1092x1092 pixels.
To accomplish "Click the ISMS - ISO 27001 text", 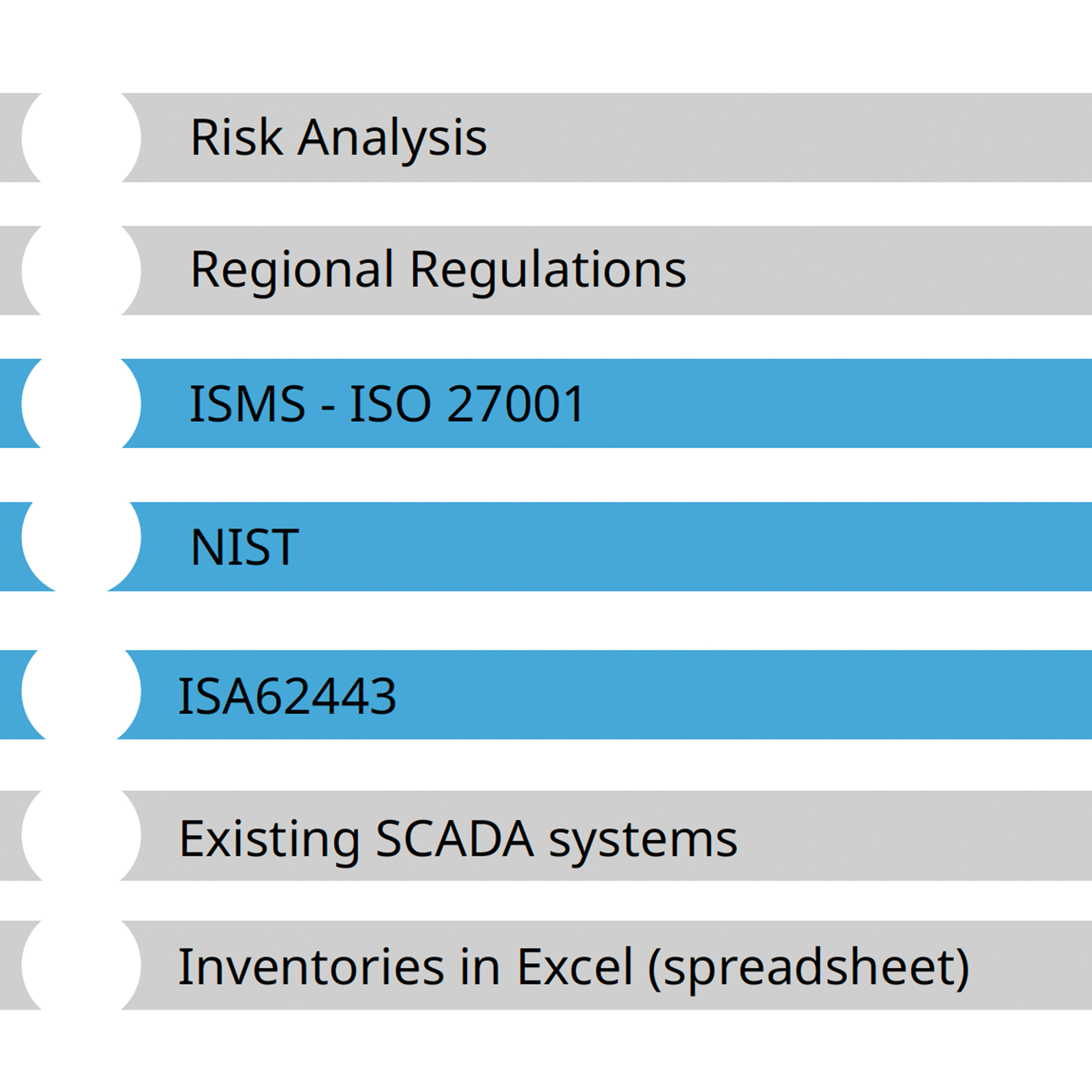I will [x=387, y=403].
